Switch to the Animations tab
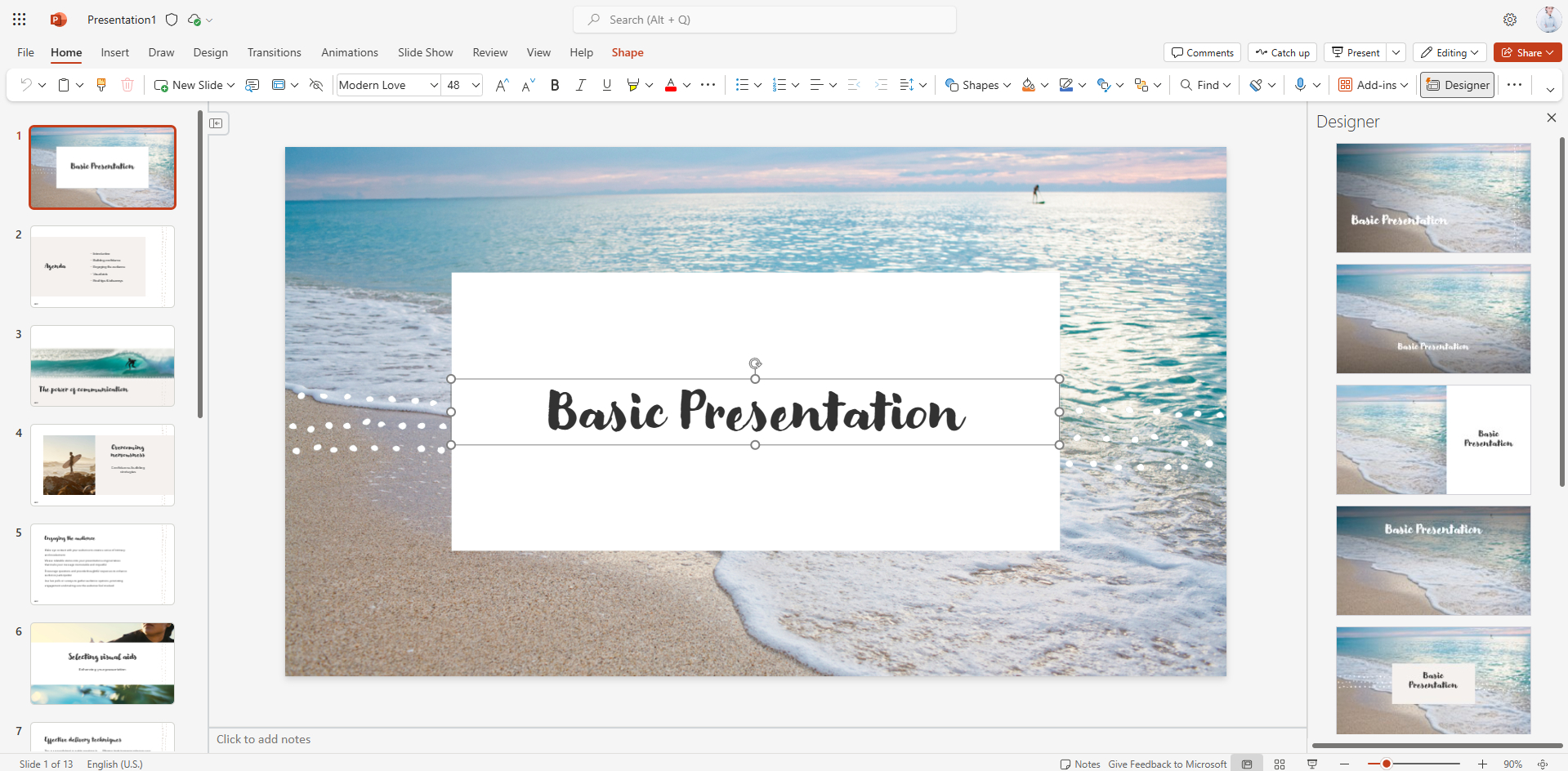 click(x=350, y=52)
